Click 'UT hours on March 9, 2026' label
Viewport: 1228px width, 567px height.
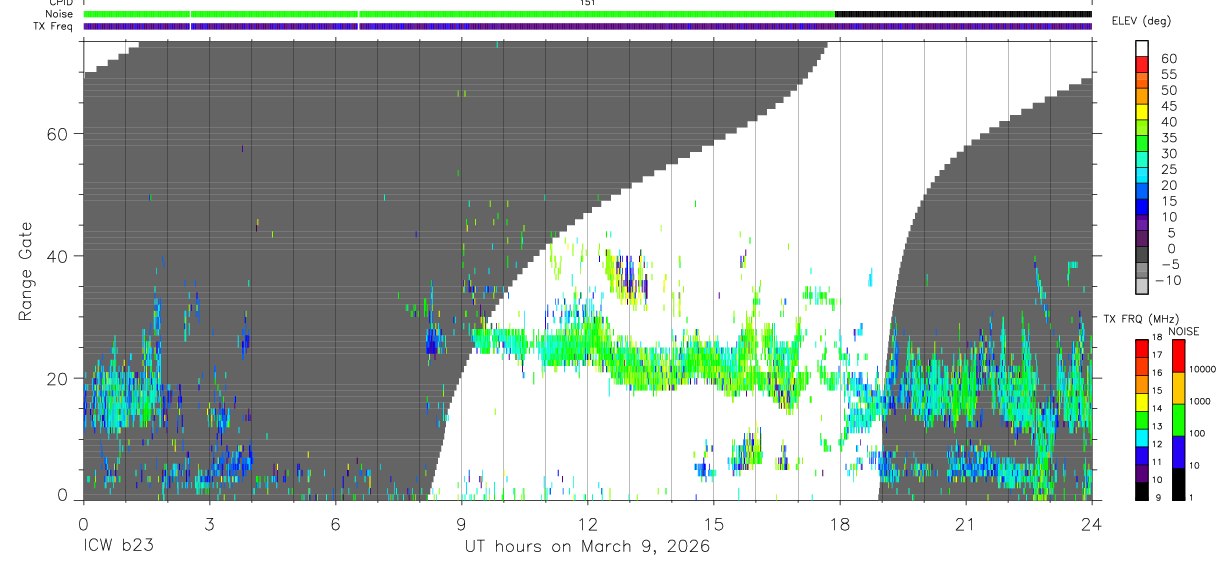[x=587, y=547]
